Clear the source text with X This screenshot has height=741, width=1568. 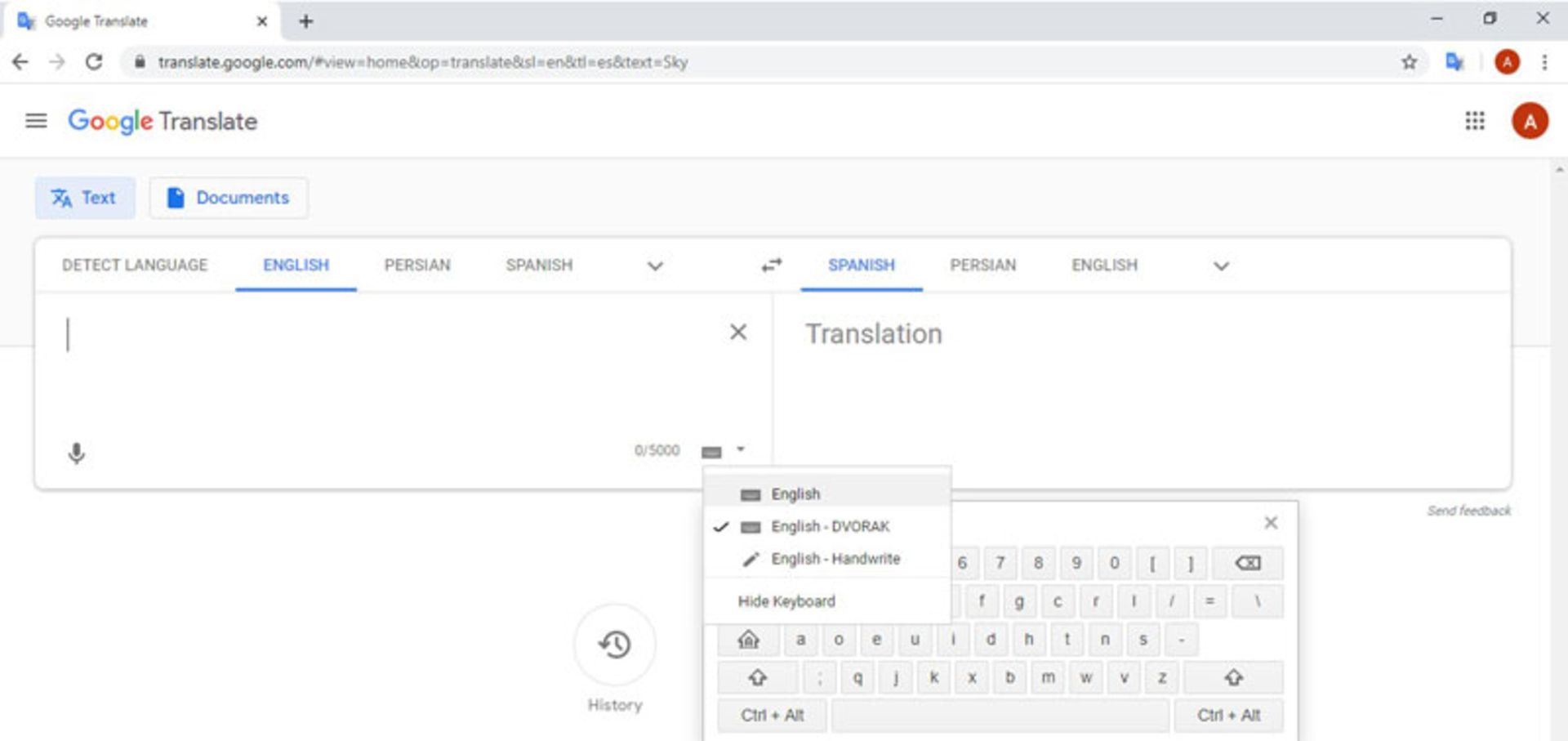pos(737,332)
